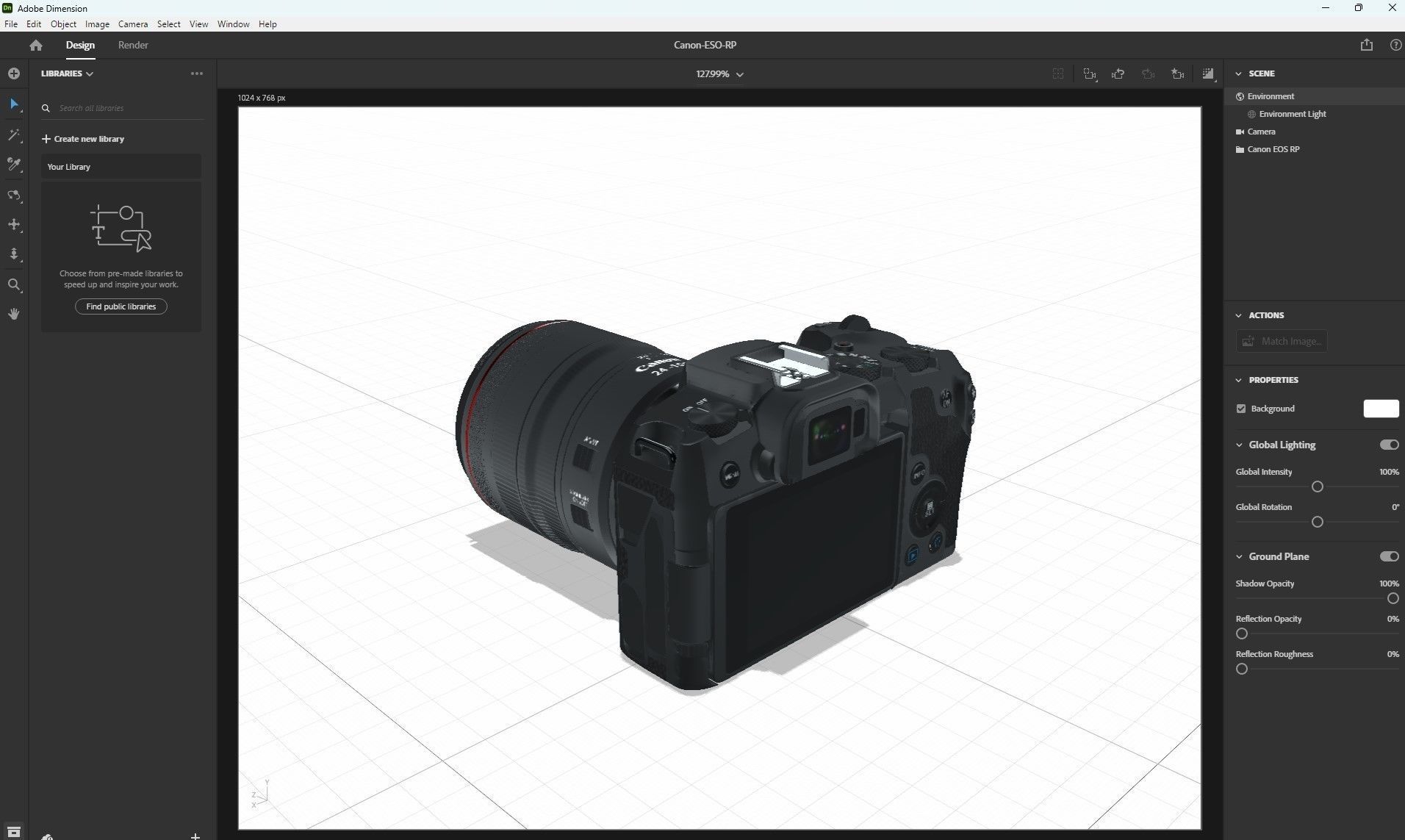Open the help question mark icon
This screenshot has height=840, width=1405.
(x=1395, y=45)
